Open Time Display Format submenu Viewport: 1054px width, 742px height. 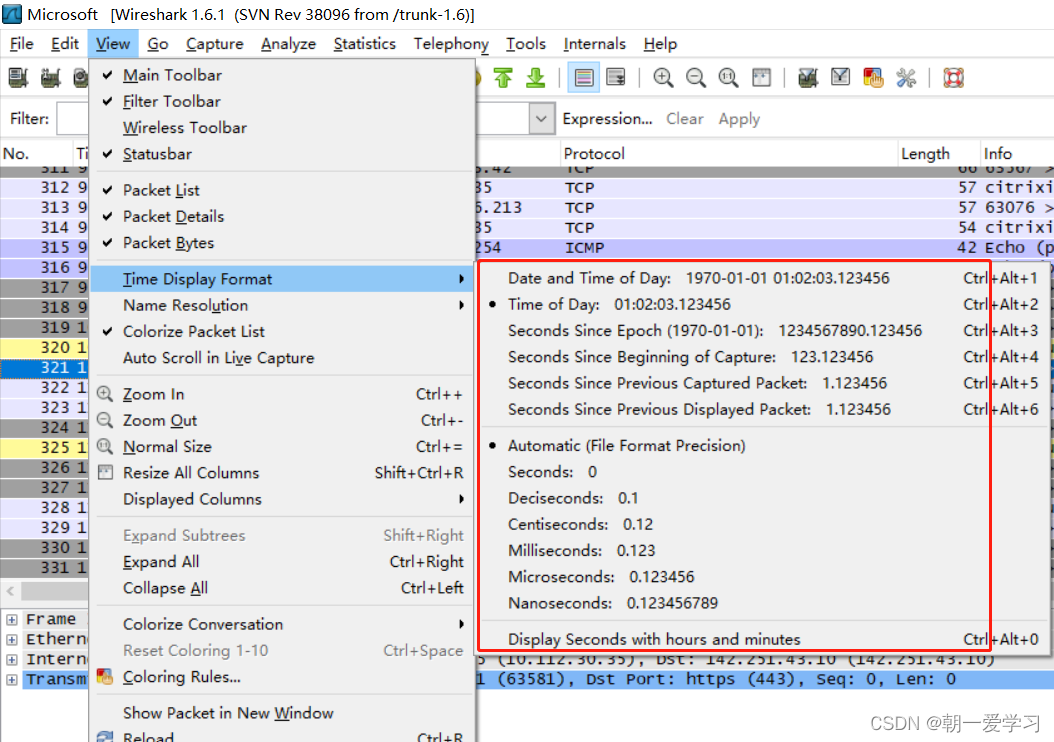[x=284, y=279]
